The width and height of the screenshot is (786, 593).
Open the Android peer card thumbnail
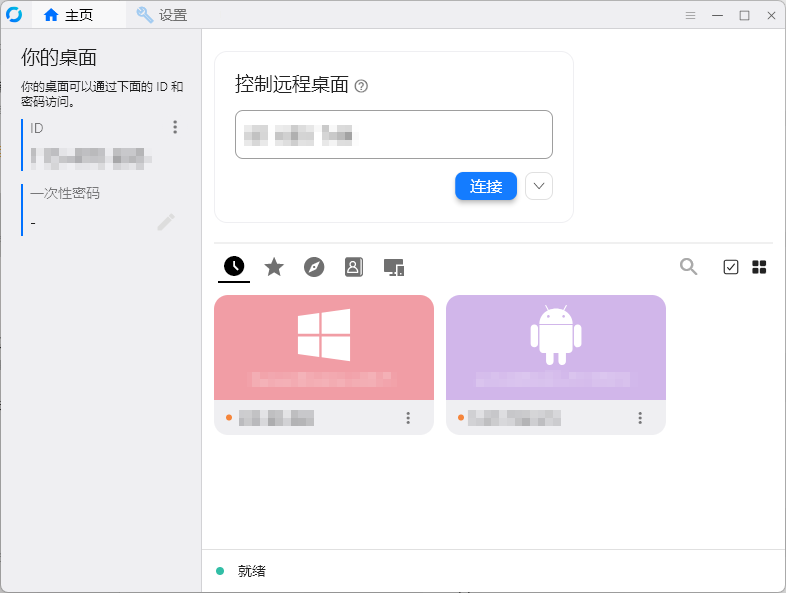(556, 347)
